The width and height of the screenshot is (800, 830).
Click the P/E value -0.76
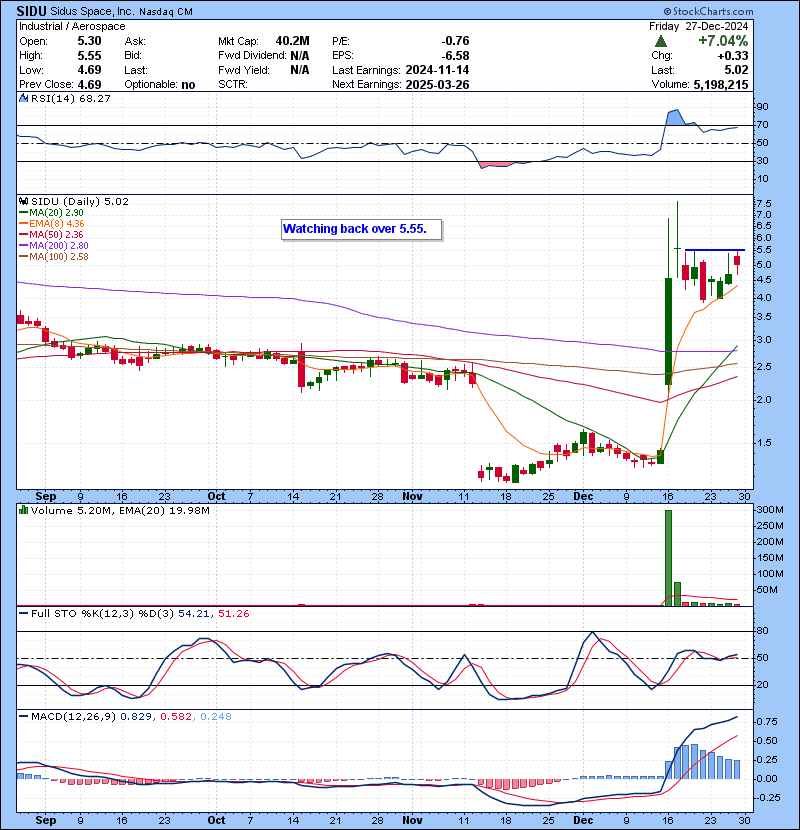[x=455, y=41]
